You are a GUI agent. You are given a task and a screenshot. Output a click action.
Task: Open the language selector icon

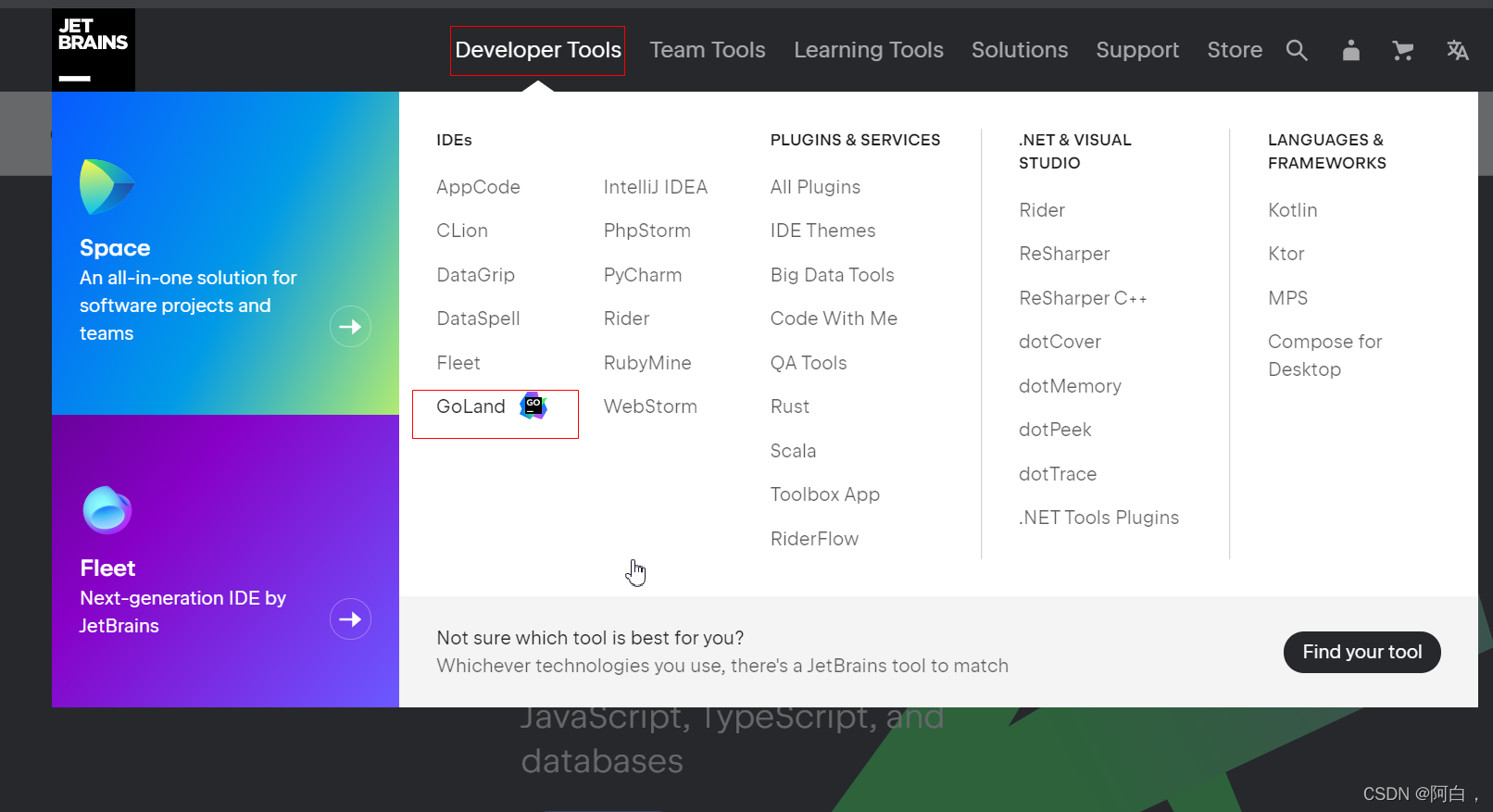click(1458, 50)
